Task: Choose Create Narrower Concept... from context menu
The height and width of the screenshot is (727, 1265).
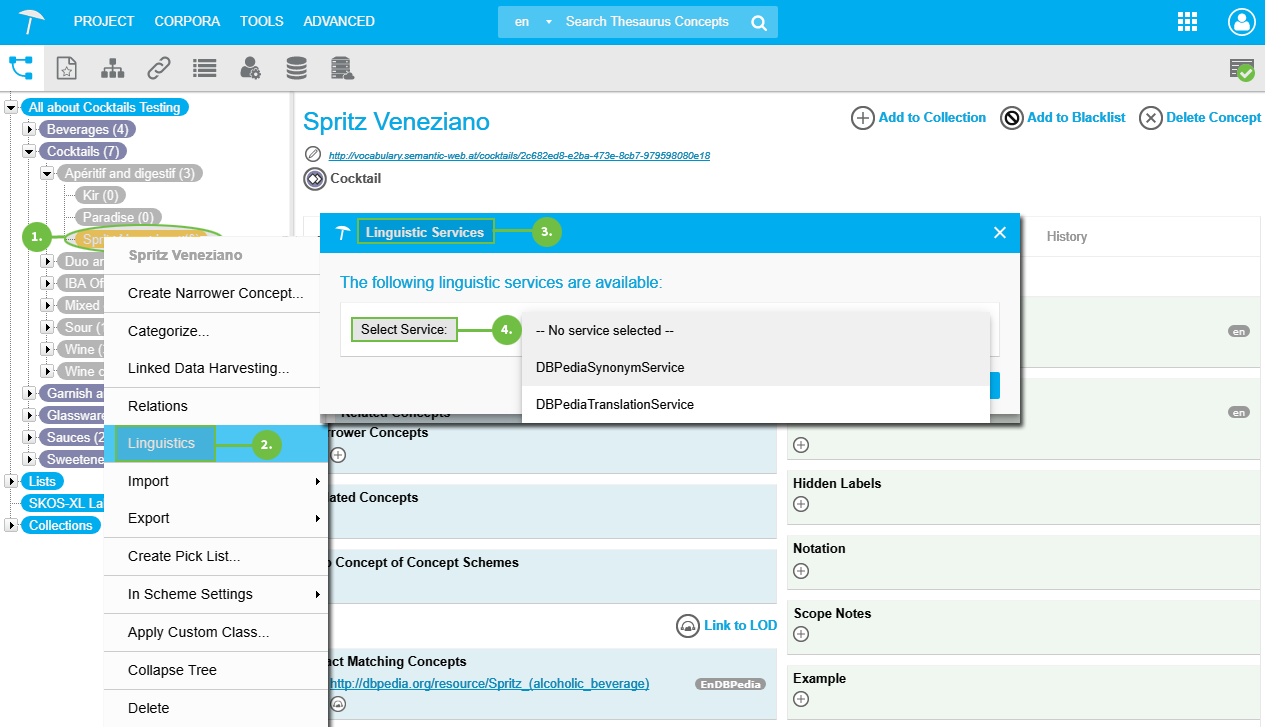Action: 216,293
